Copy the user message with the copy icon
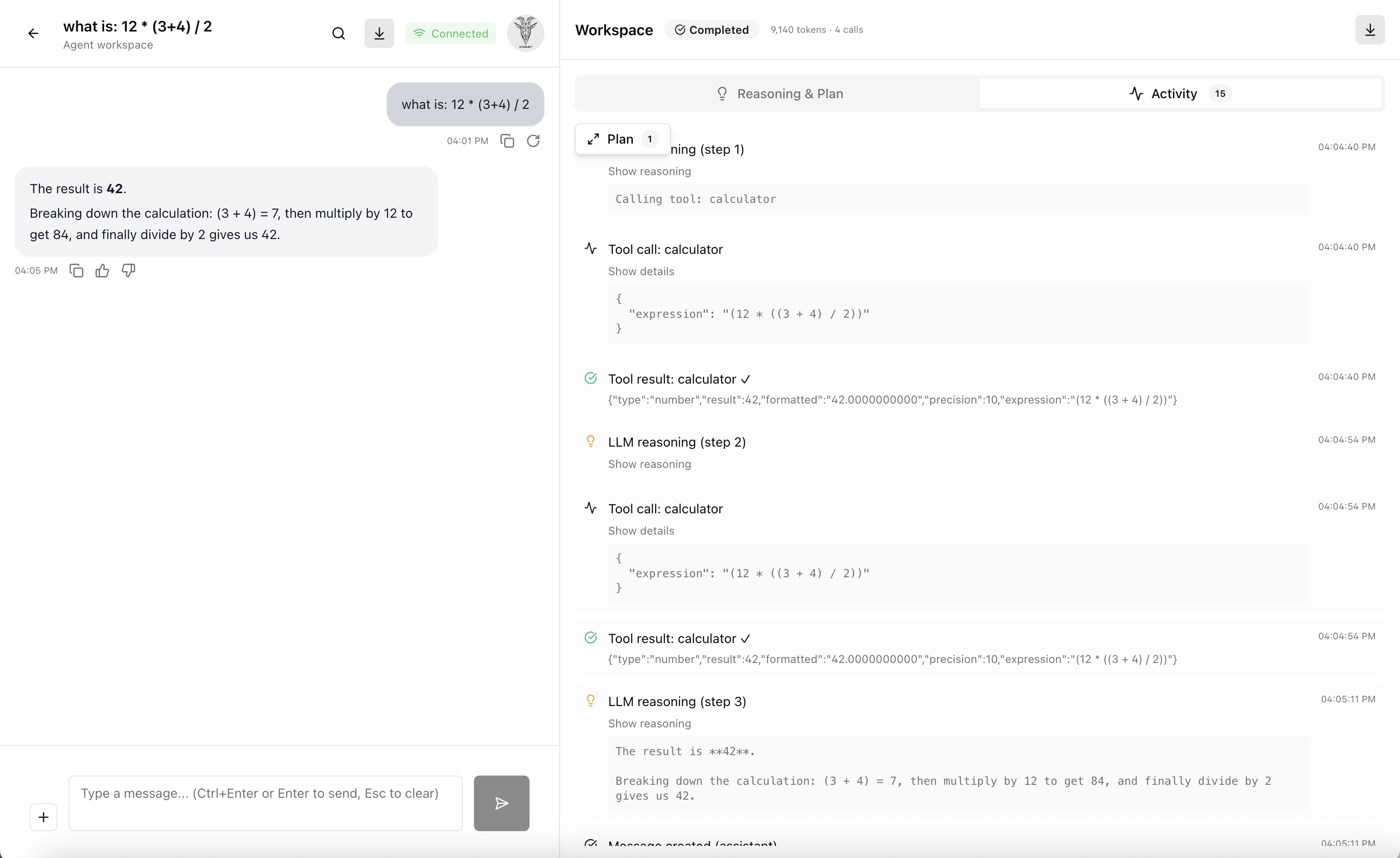Image resolution: width=1400 pixels, height=858 pixels. coord(507,141)
